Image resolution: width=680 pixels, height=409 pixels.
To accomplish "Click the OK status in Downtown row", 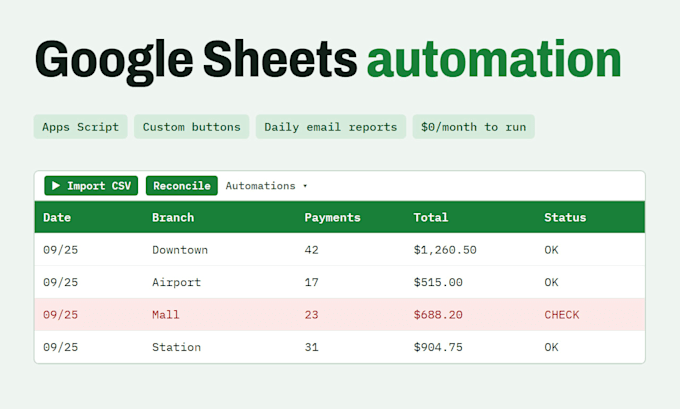I will pos(551,250).
